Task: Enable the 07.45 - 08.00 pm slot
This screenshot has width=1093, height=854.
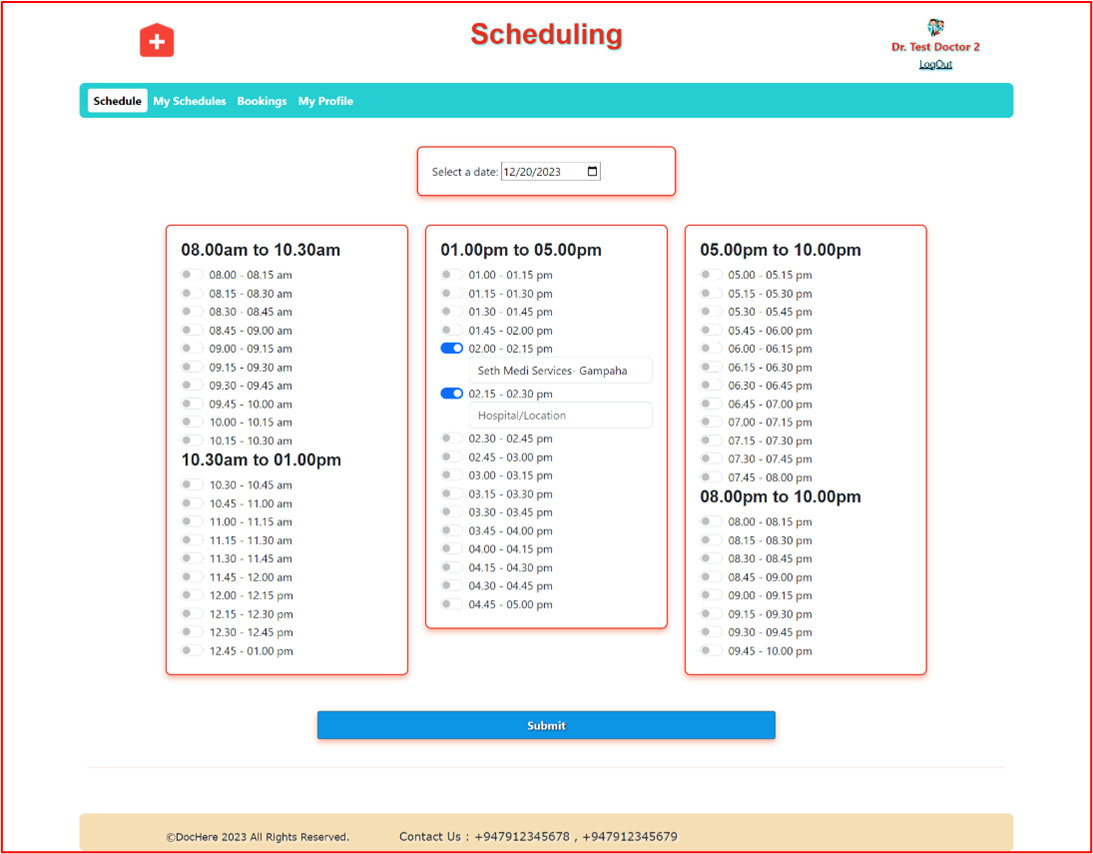Action: coord(711,477)
